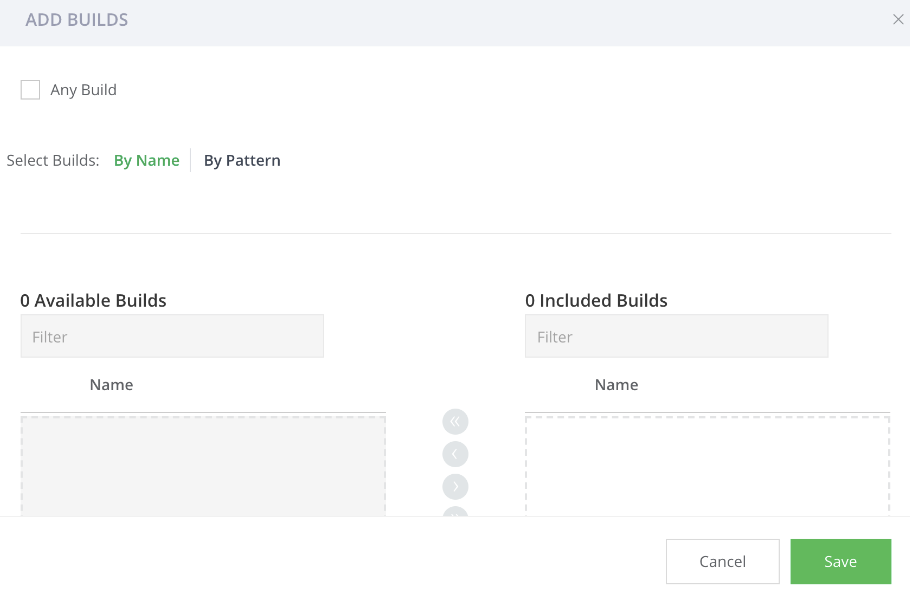The width and height of the screenshot is (910, 603).
Task: Switch to By Name selection
Action: pyautogui.click(x=146, y=160)
